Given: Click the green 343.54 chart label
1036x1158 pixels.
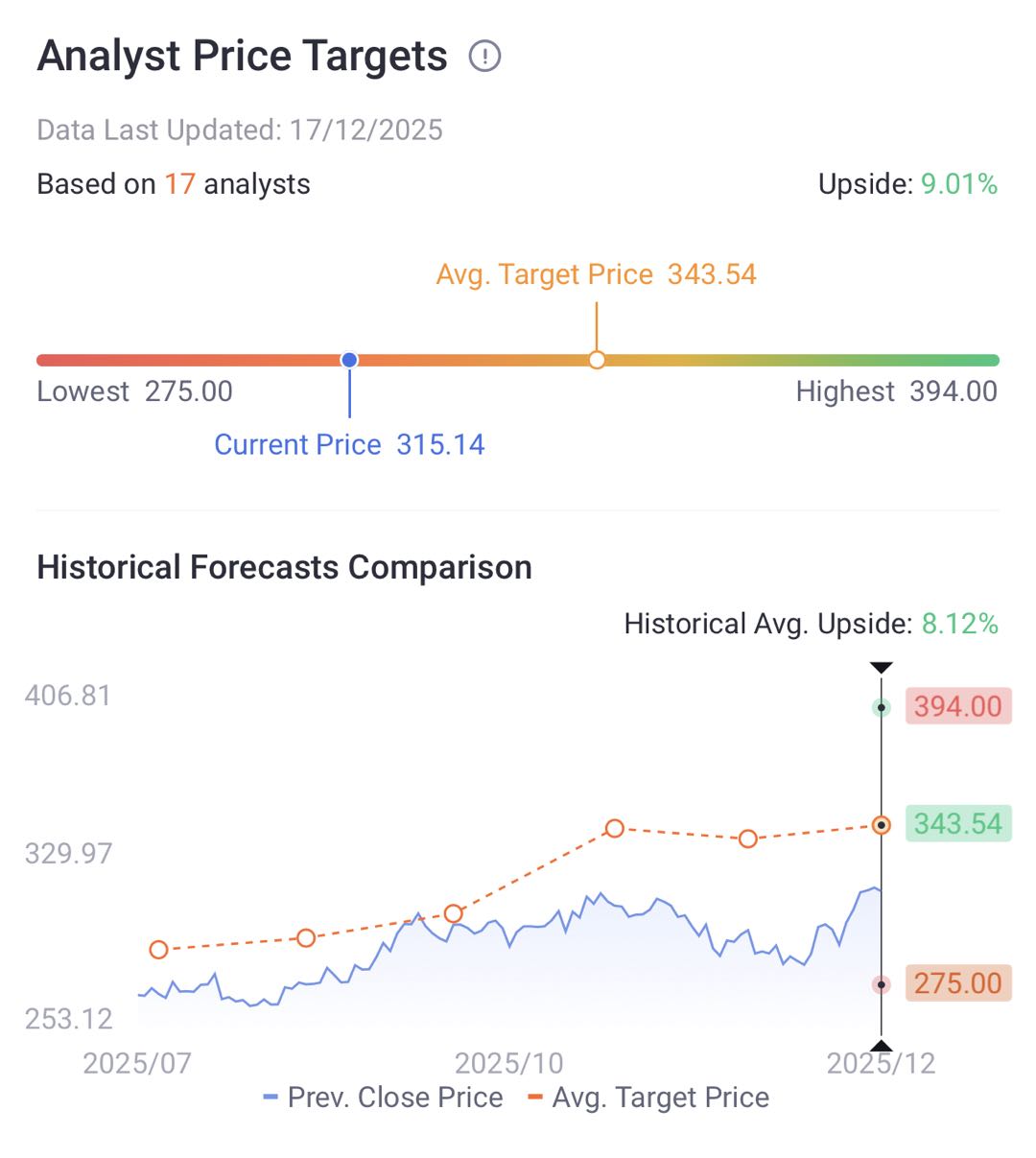Looking at the screenshot, I should pyautogui.click(x=957, y=824).
